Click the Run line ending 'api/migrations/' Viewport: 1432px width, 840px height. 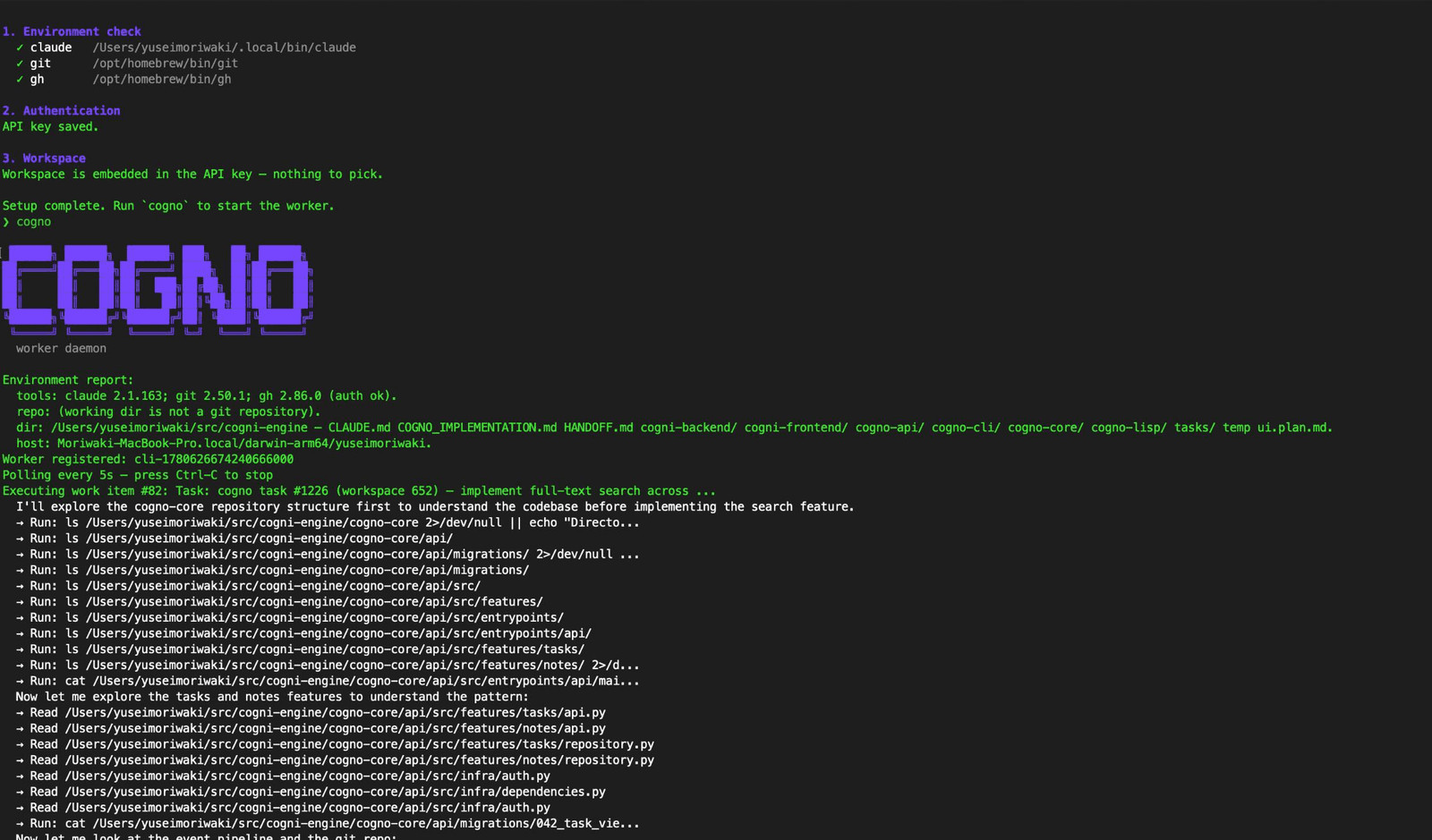(x=272, y=571)
